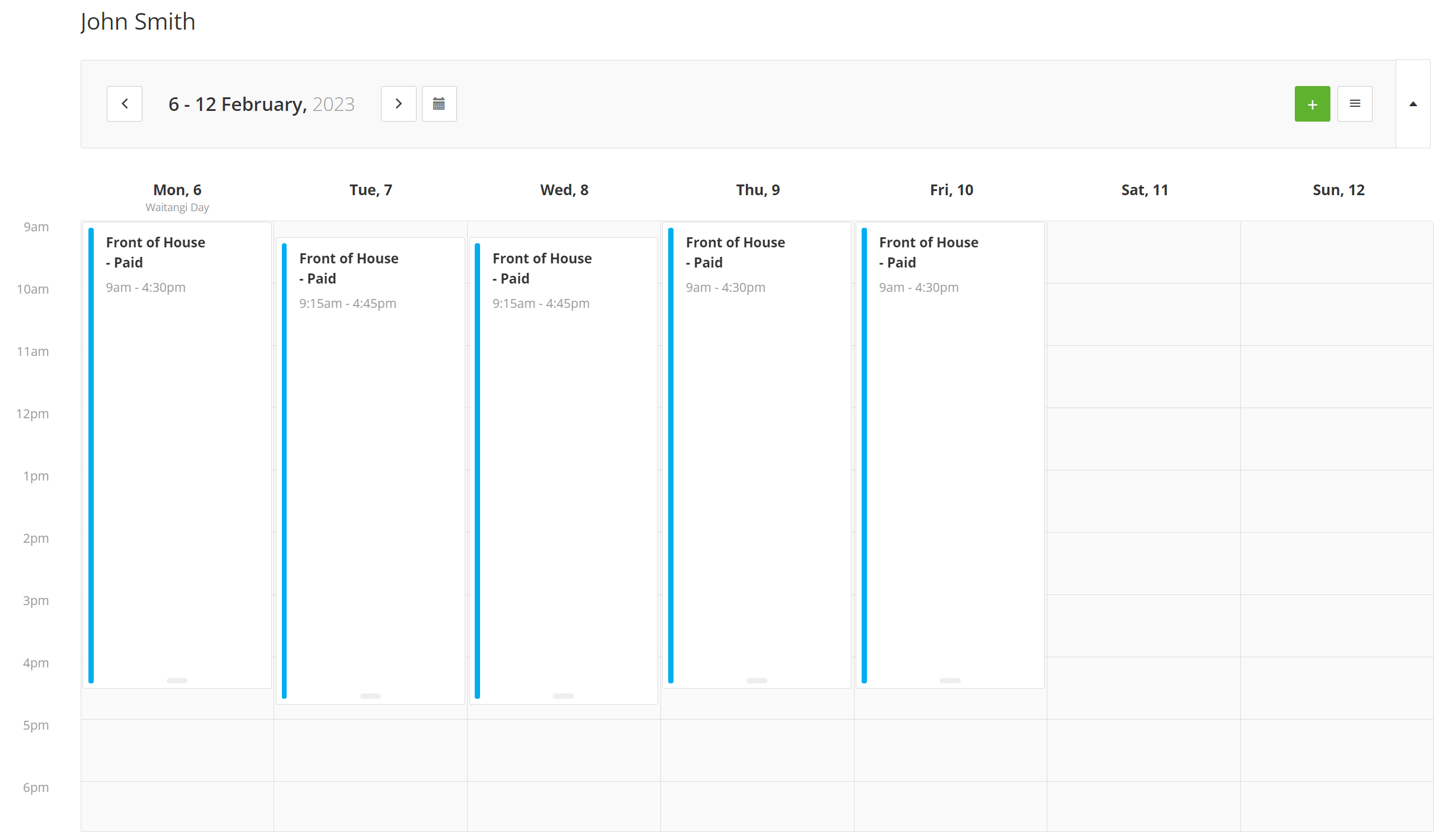Open Thursday's Front of House shift
The height and width of the screenshot is (840, 1439).
click(x=757, y=455)
